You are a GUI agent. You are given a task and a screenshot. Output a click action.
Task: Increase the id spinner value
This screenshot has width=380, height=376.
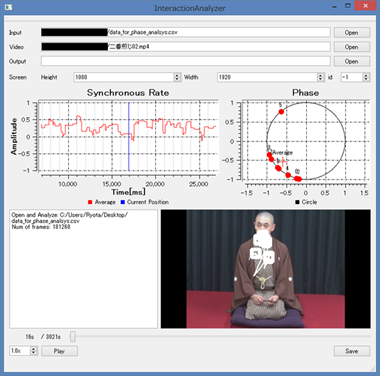[x=366, y=75]
